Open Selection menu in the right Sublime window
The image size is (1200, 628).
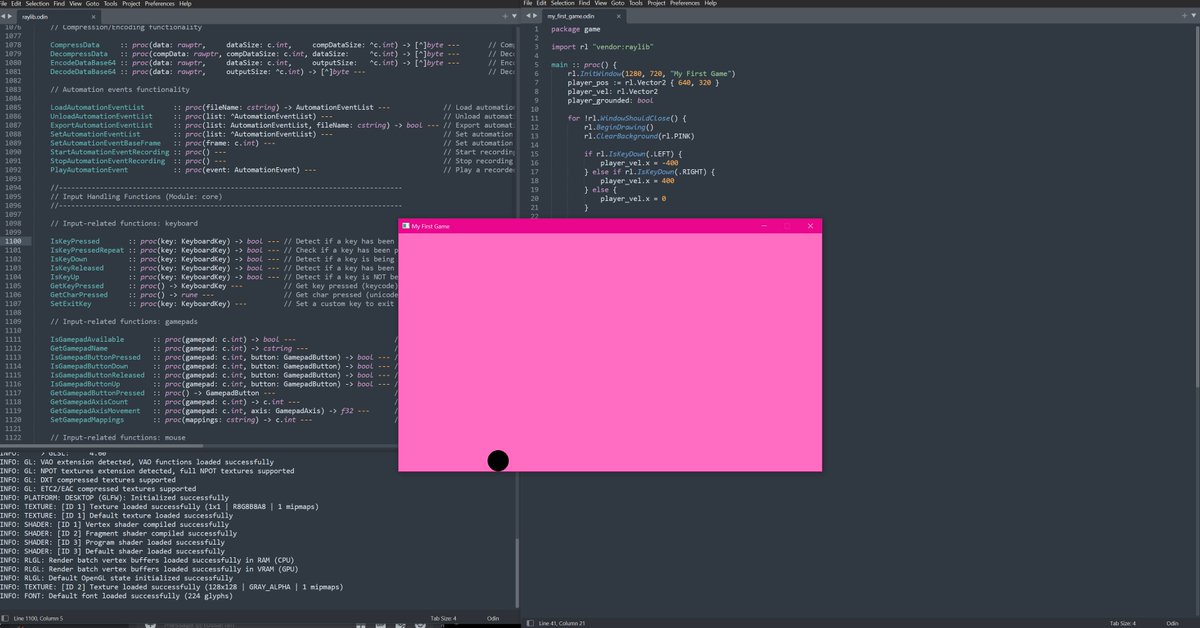pyautogui.click(x=565, y=3)
